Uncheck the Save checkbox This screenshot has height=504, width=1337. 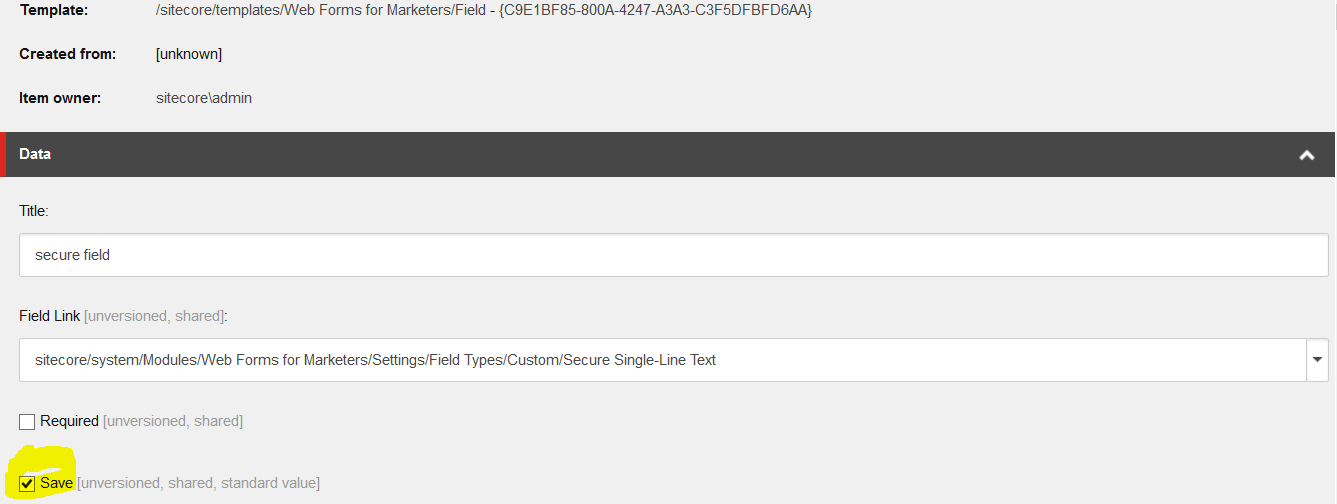27,484
